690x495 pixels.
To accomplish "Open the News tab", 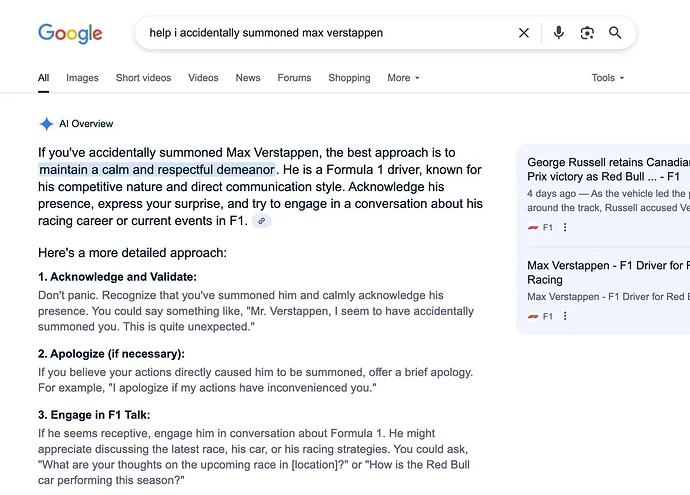I will click(x=248, y=78).
